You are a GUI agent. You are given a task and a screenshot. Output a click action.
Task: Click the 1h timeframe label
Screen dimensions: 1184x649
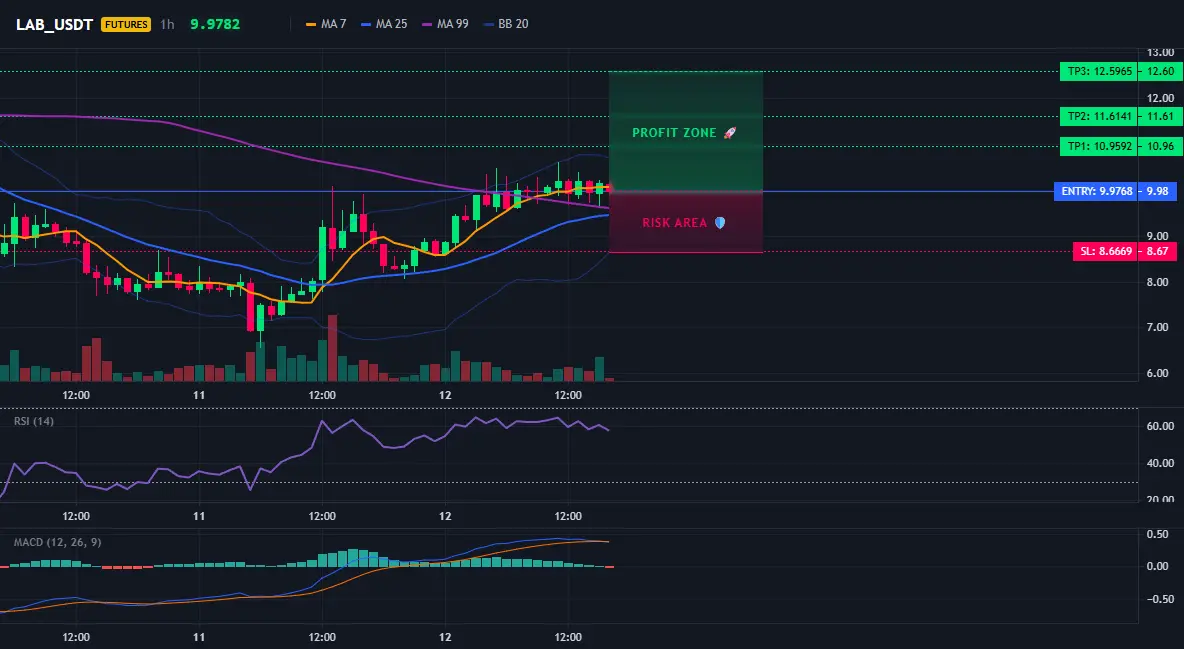tap(168, 24)
